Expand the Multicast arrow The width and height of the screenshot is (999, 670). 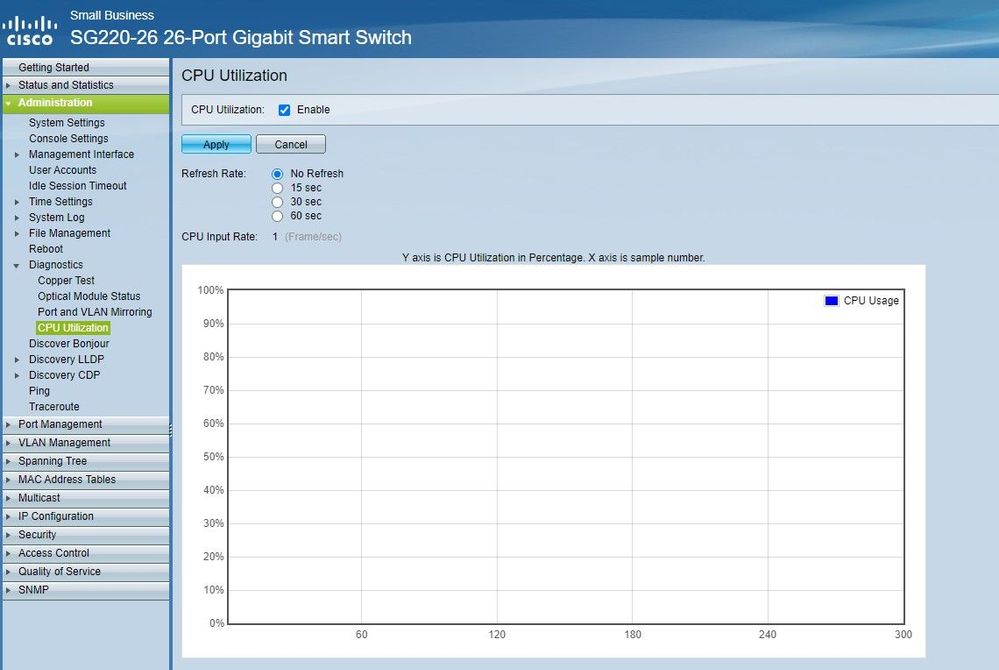point(8,498)
